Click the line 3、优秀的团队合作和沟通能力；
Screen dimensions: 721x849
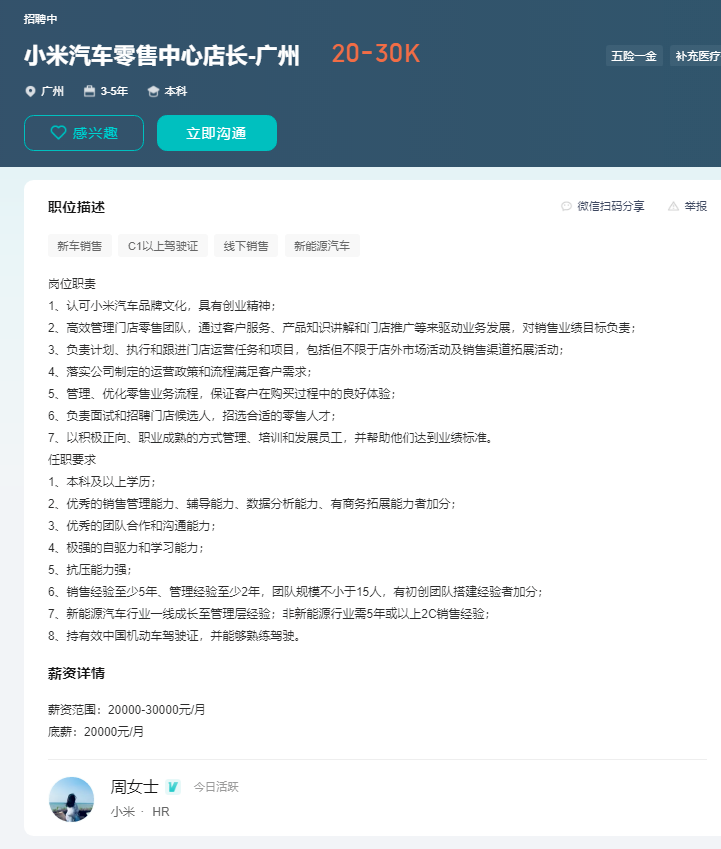point(132,526)
